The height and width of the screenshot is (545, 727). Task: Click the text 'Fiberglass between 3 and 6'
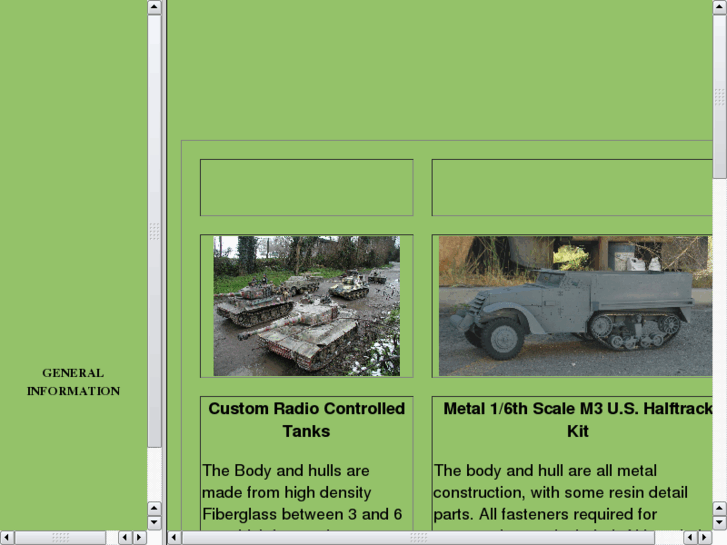tap(302, 514)
